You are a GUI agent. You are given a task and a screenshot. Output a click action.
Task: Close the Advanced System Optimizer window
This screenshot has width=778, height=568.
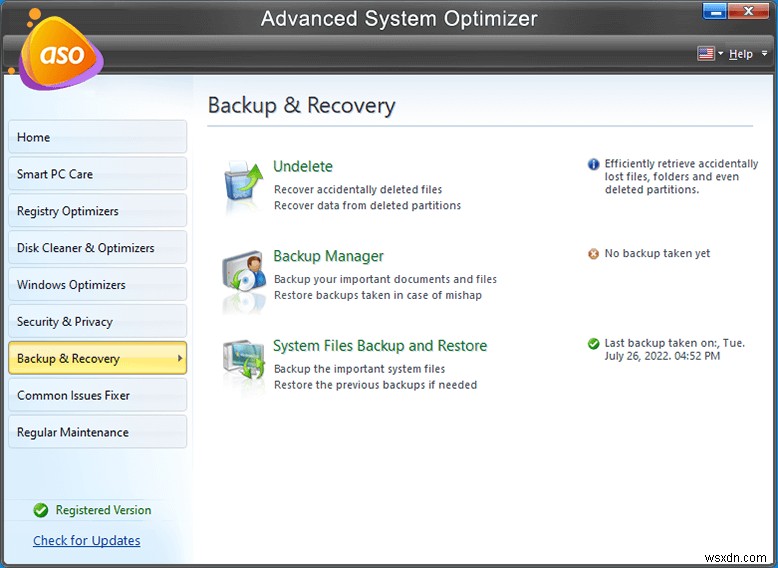point(748,11)
